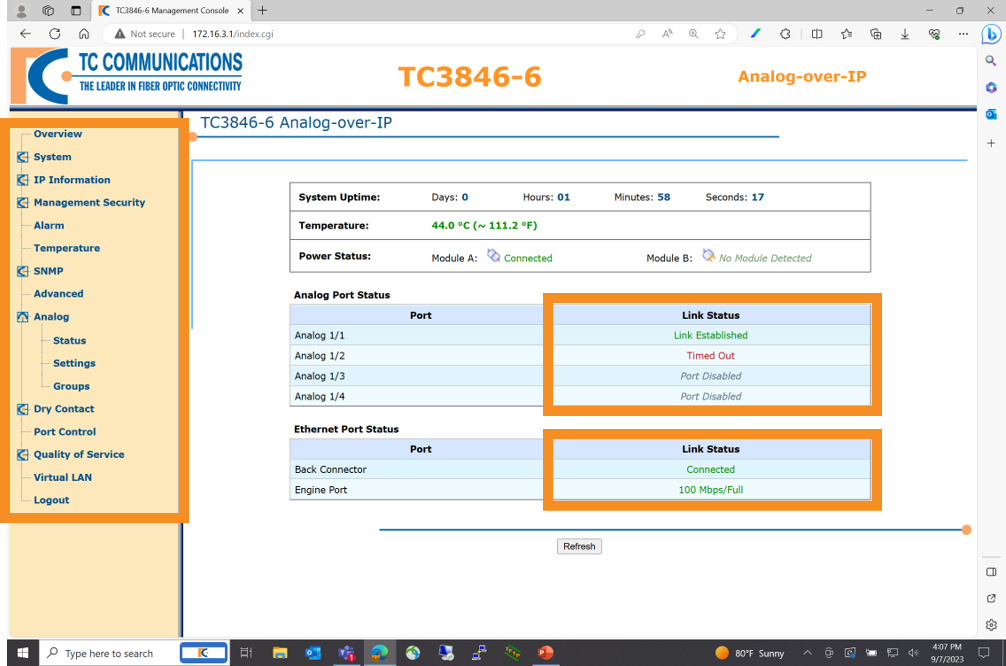This screenshot has width=1006, height=666.
Task: Expand the Quality of Service folder icon
Action: click(22, 454)
